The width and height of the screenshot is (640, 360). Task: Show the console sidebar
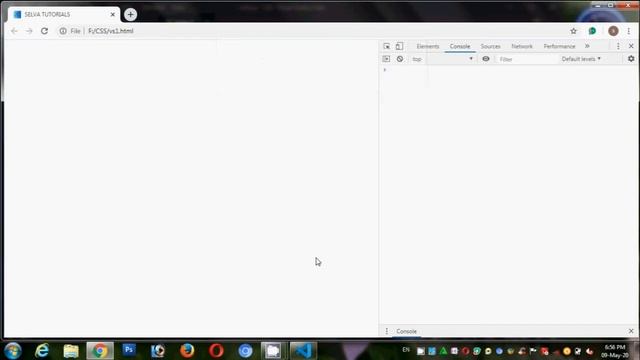coord(386,59)
